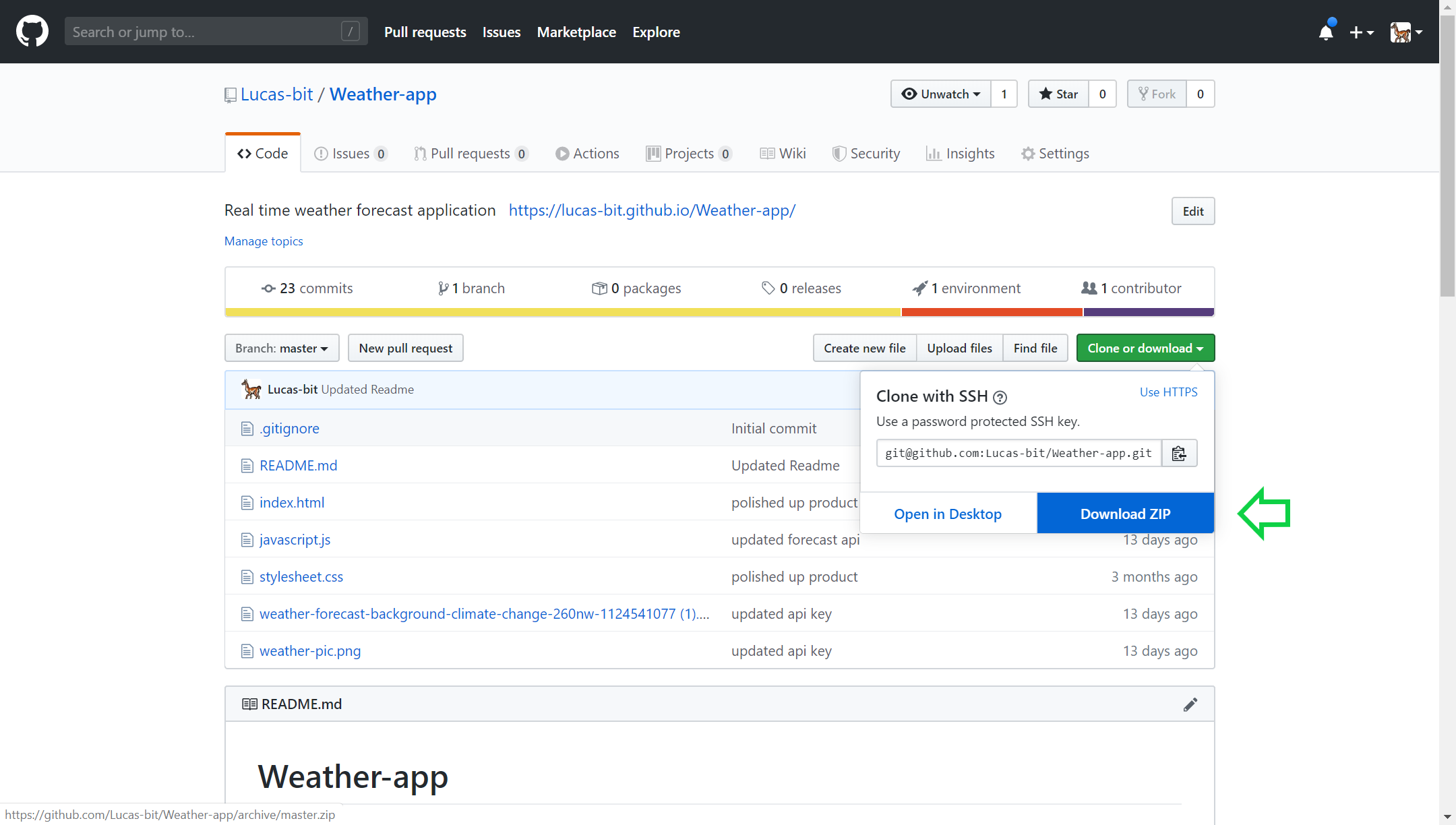Screen dimensions: 1456x825
Task: Click Manage topics
Action: [x=264, y=241]
